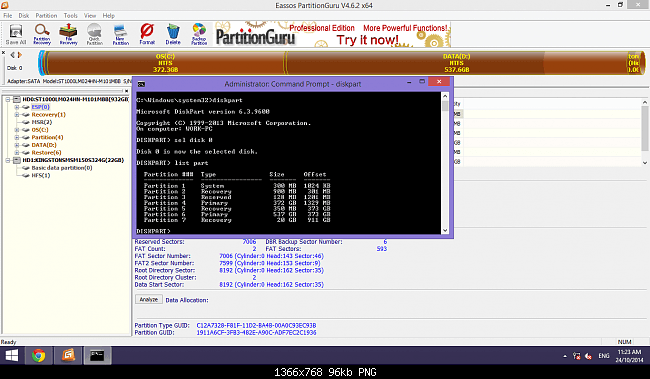Click Command Prompt scrollbar down arrow

point(445,231)
